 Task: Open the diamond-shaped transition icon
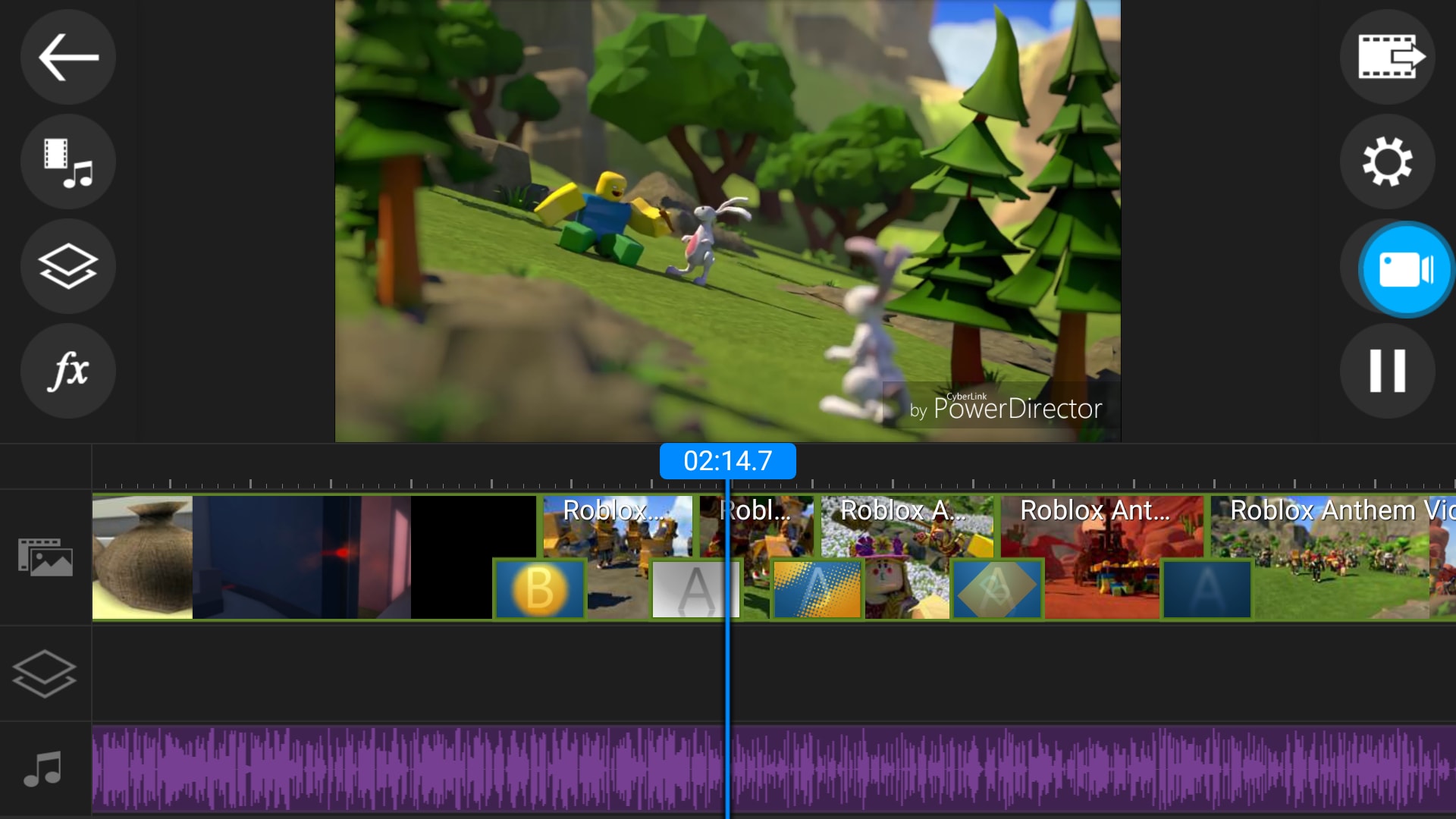coord(997,589)
